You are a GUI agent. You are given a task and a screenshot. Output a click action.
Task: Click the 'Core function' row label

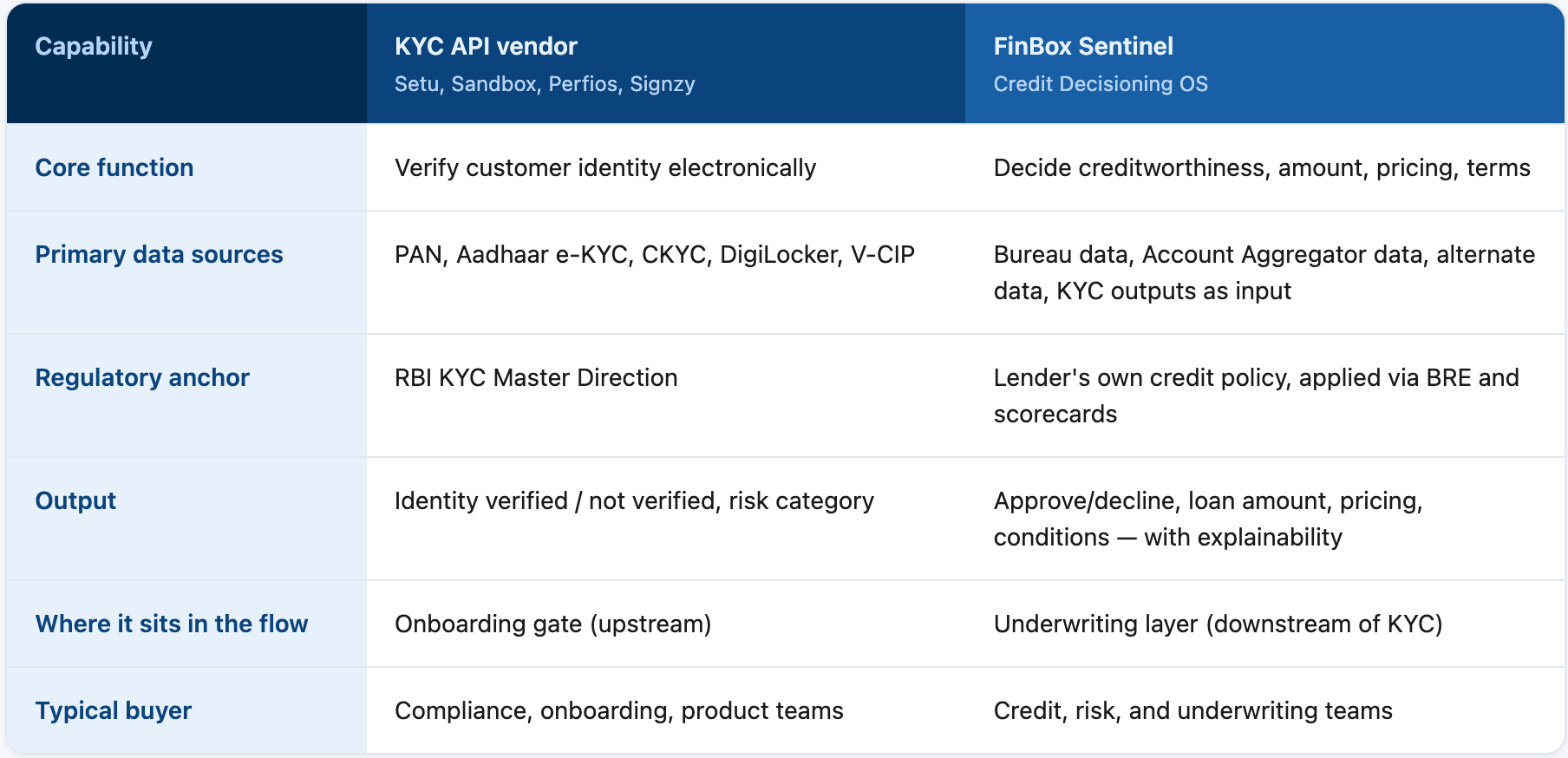[x=114, y=167]
